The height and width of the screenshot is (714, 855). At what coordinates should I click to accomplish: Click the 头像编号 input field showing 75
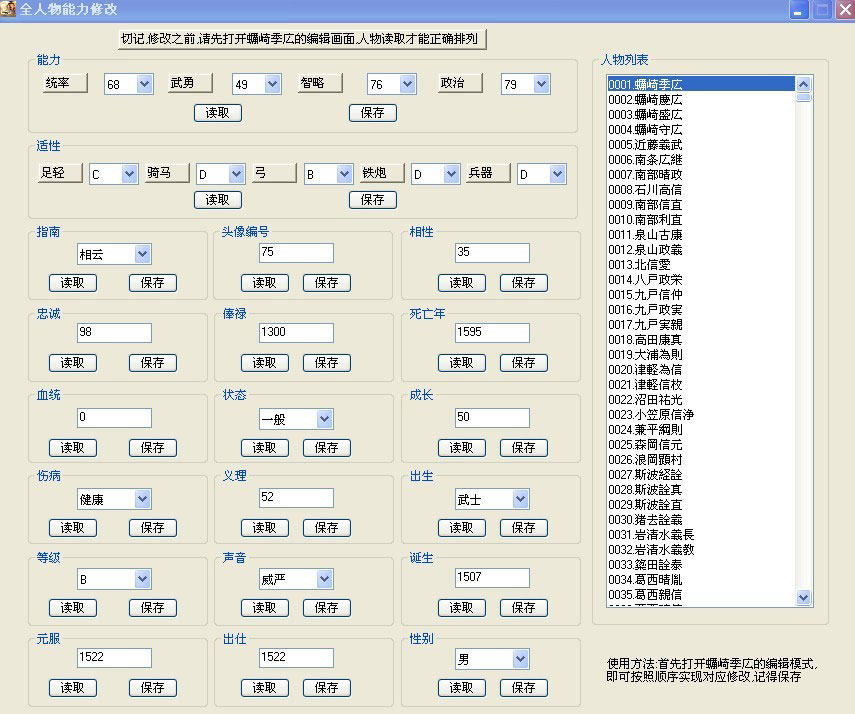[295, 253]
